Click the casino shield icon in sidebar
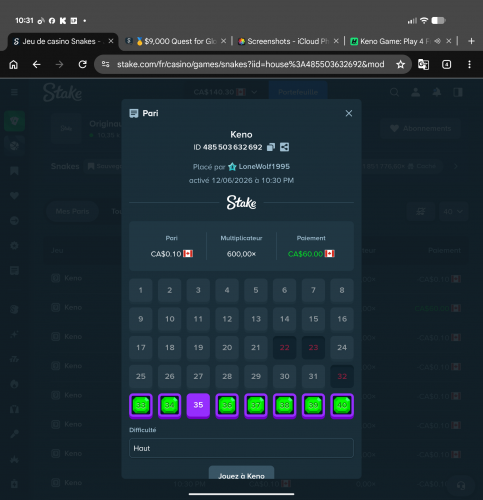The width and height of the screenshot is (483, 500). tap(14, 121)
